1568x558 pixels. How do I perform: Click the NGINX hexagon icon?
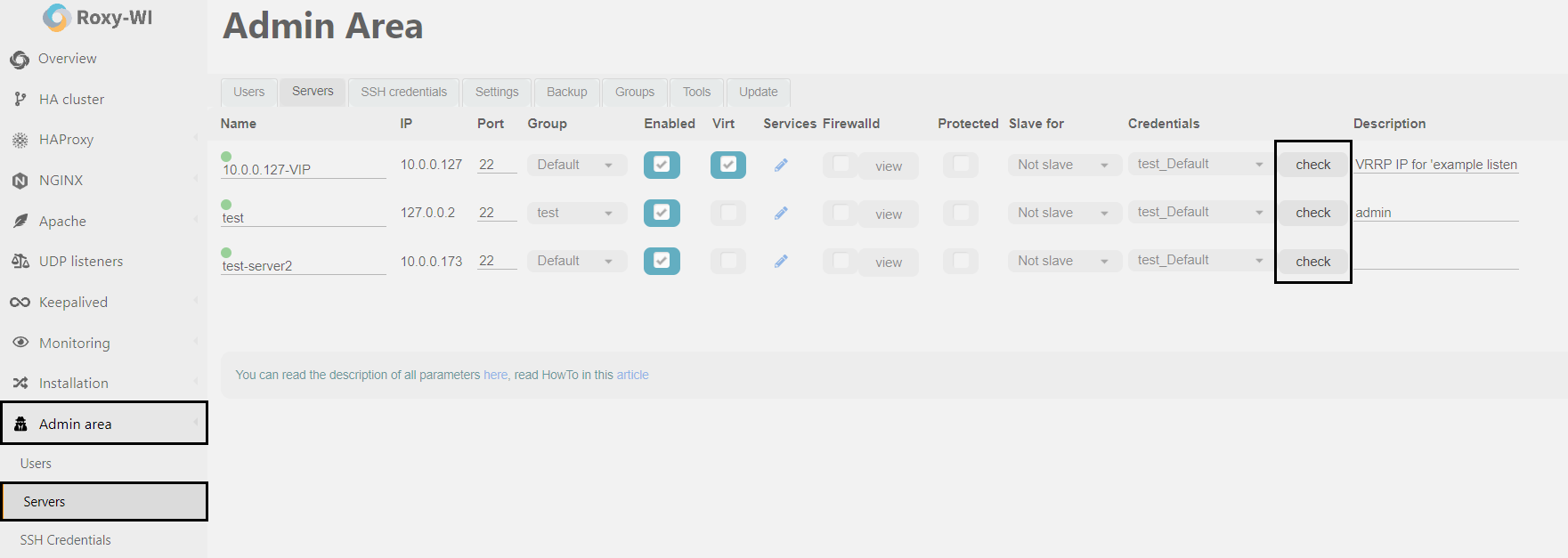click(x=20, y=181)
